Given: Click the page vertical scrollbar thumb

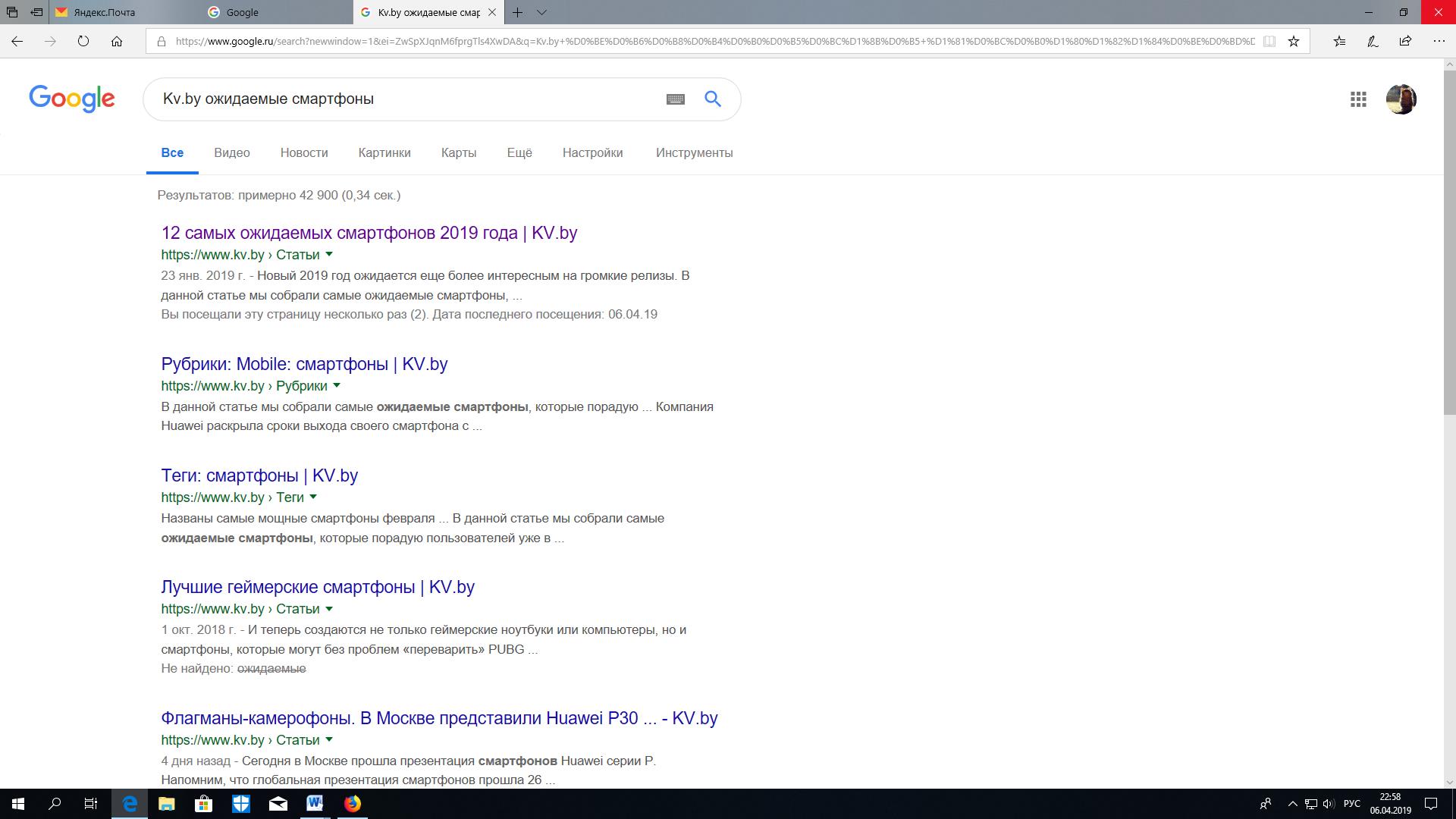Looking at the screenshot, I should [1449, 243].
